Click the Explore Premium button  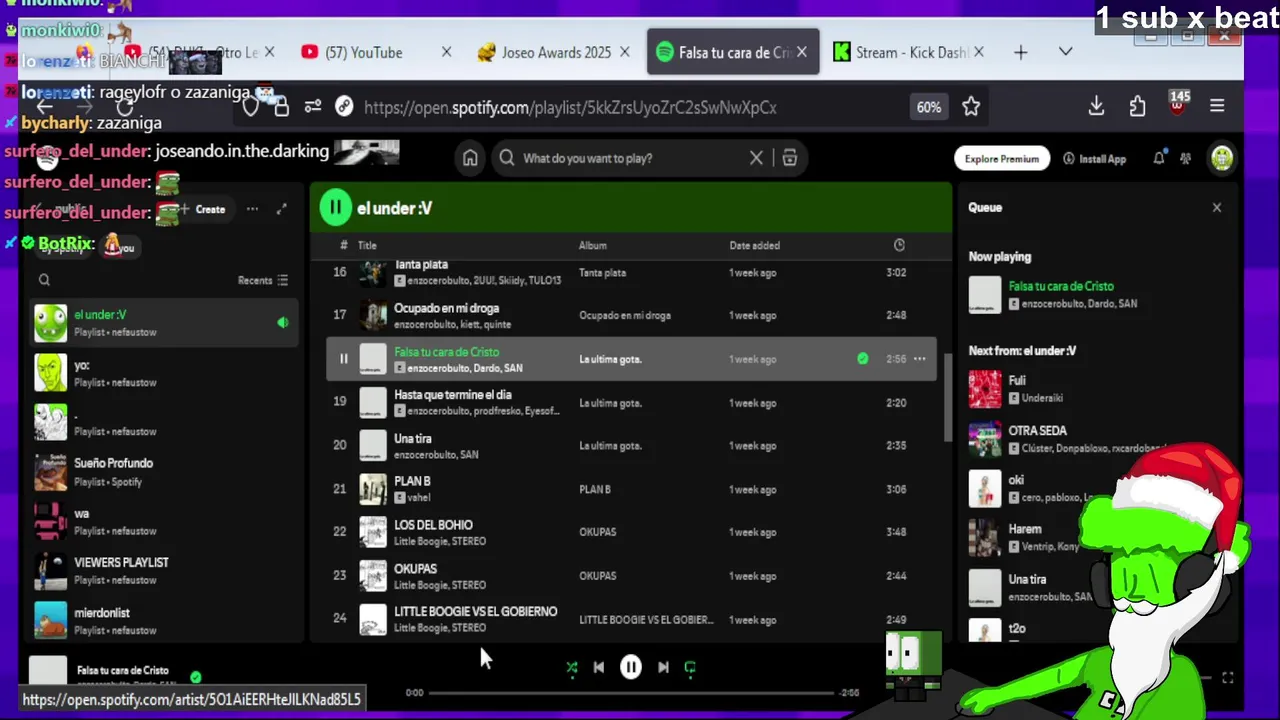point(1001,158)
